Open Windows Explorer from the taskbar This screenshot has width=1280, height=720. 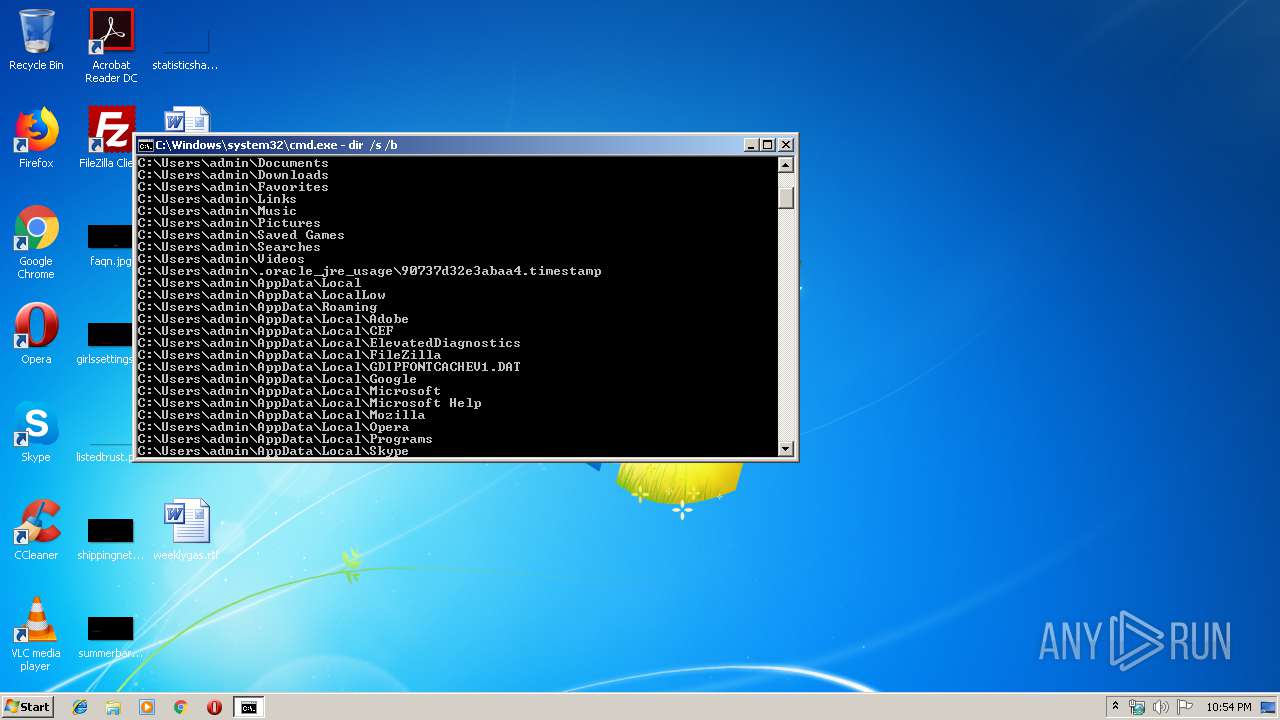click(x=113, y=707)
